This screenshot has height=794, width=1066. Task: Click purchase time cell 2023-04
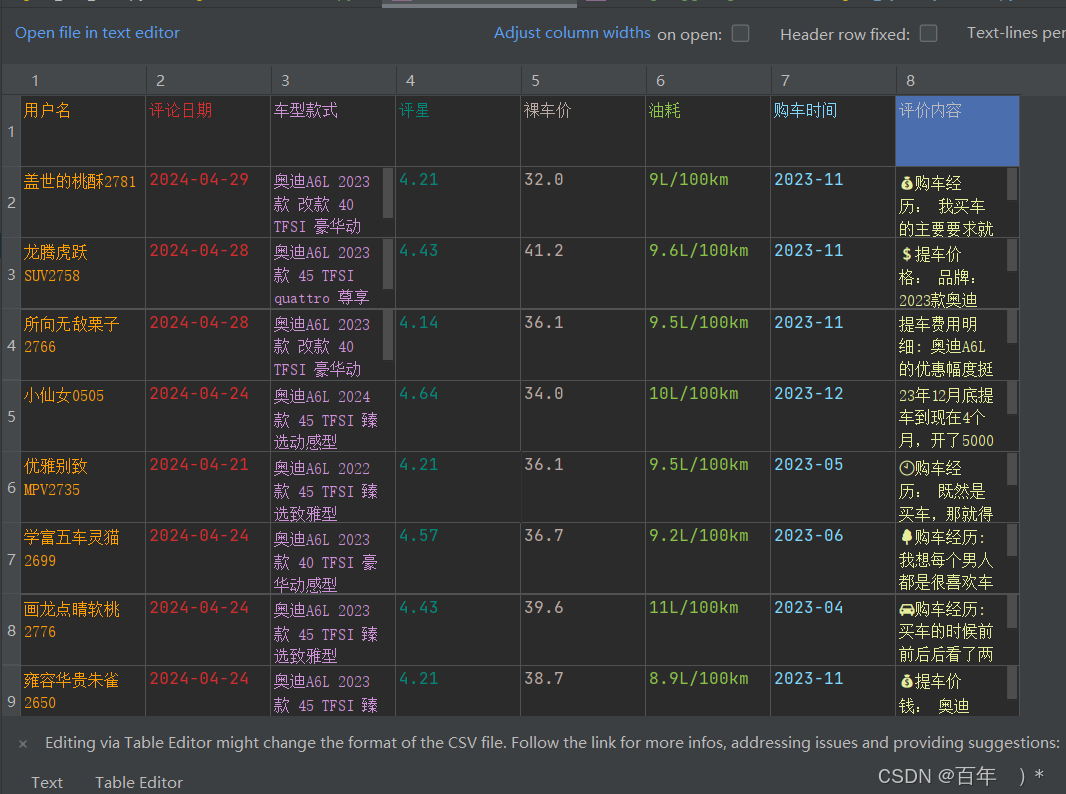833,630
